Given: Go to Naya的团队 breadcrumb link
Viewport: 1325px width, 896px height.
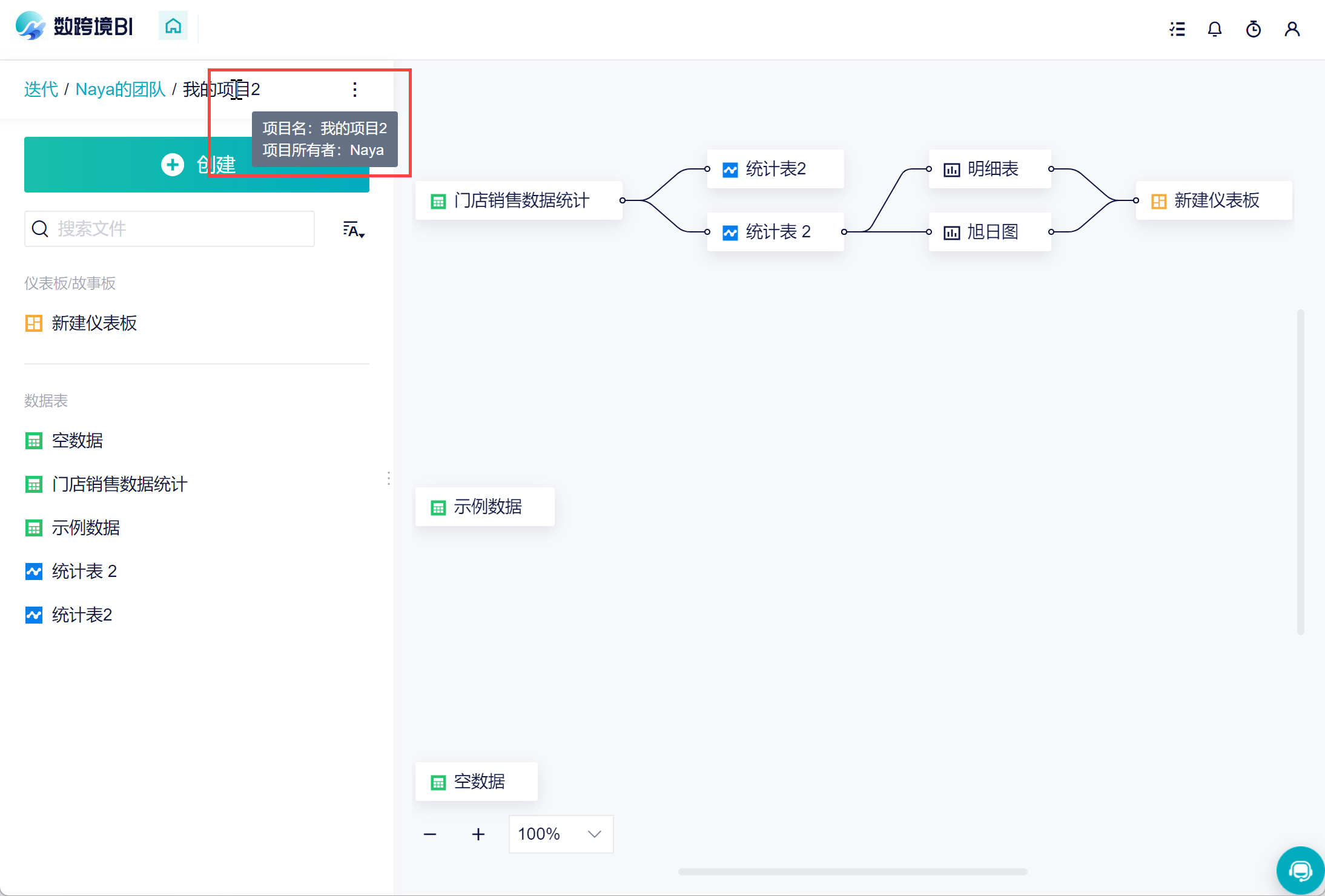Looking at the screenshot, I should click(x=121, y=90).
